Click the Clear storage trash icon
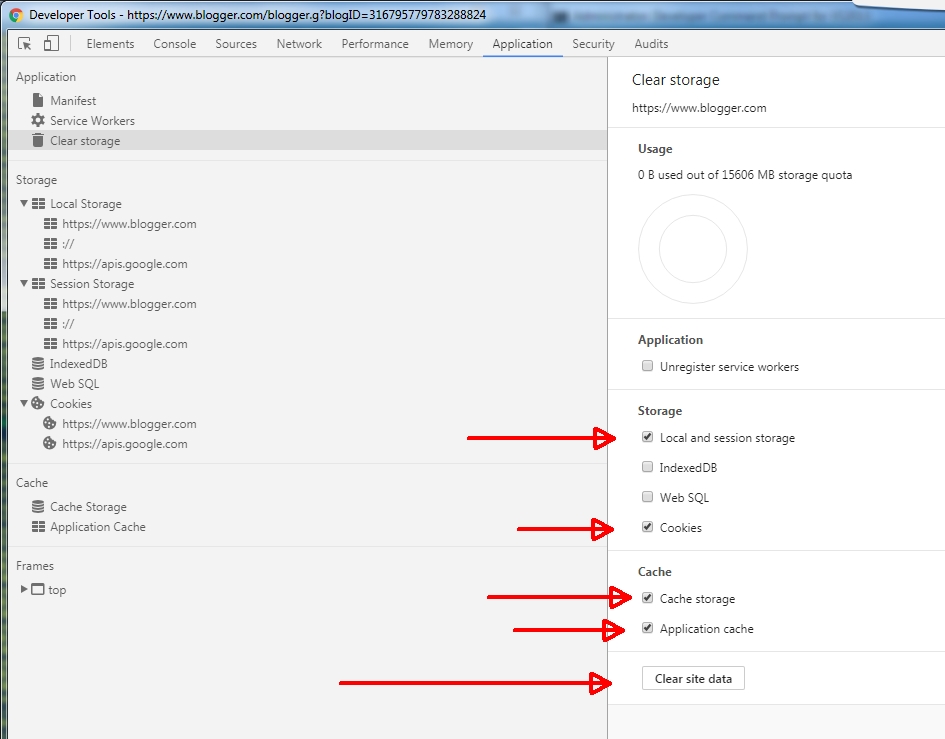This screenshot has height=739, width=945. (x=36, y=140)
